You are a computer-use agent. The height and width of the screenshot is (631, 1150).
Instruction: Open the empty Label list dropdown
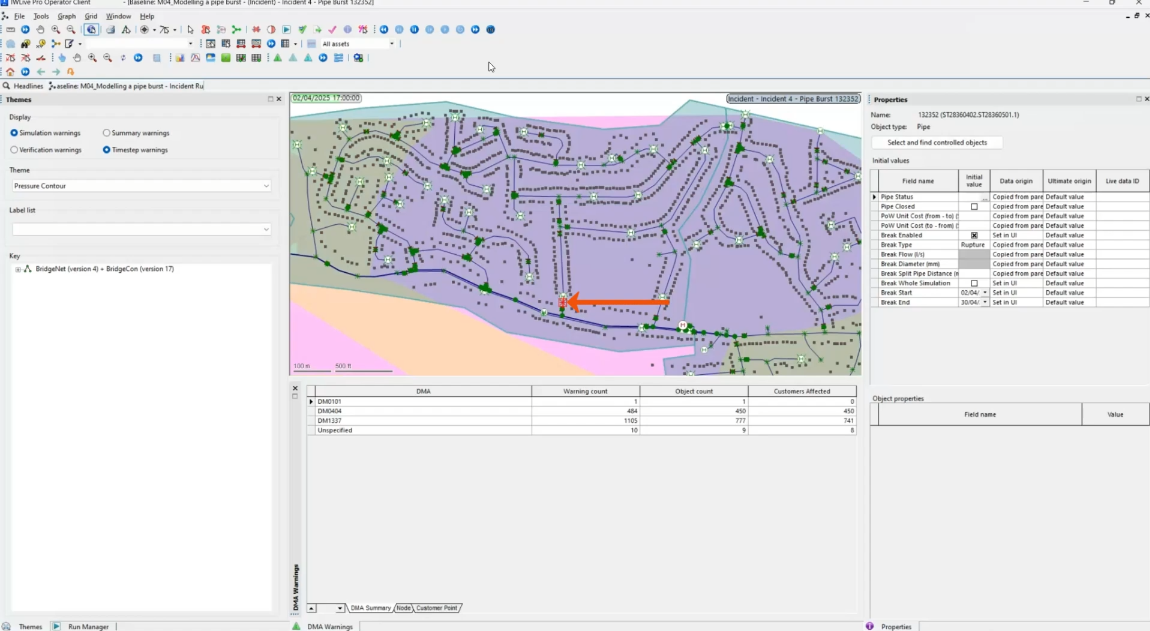click(140, 227)
